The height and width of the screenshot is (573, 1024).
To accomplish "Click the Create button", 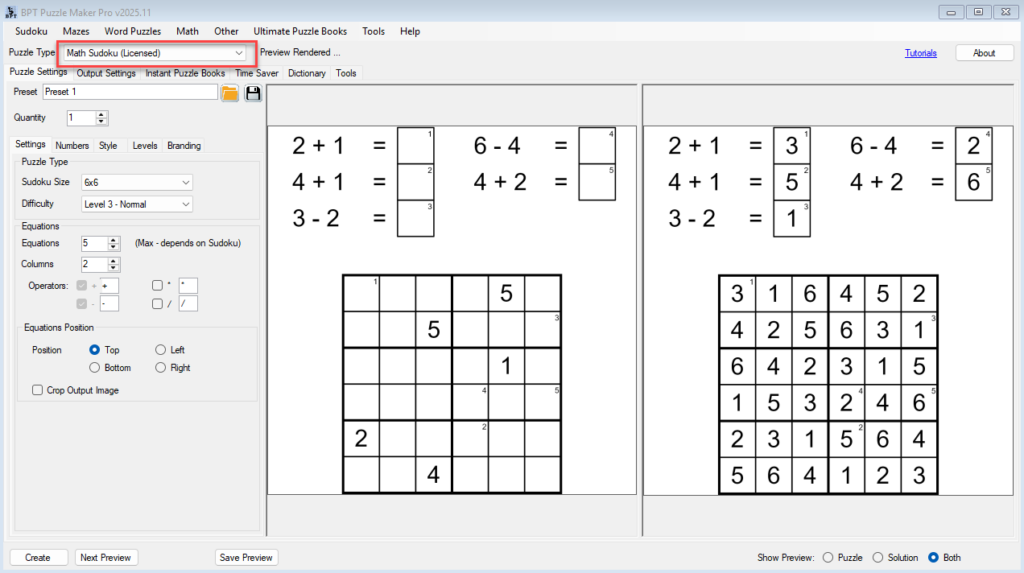I will [x=38, y=557].
